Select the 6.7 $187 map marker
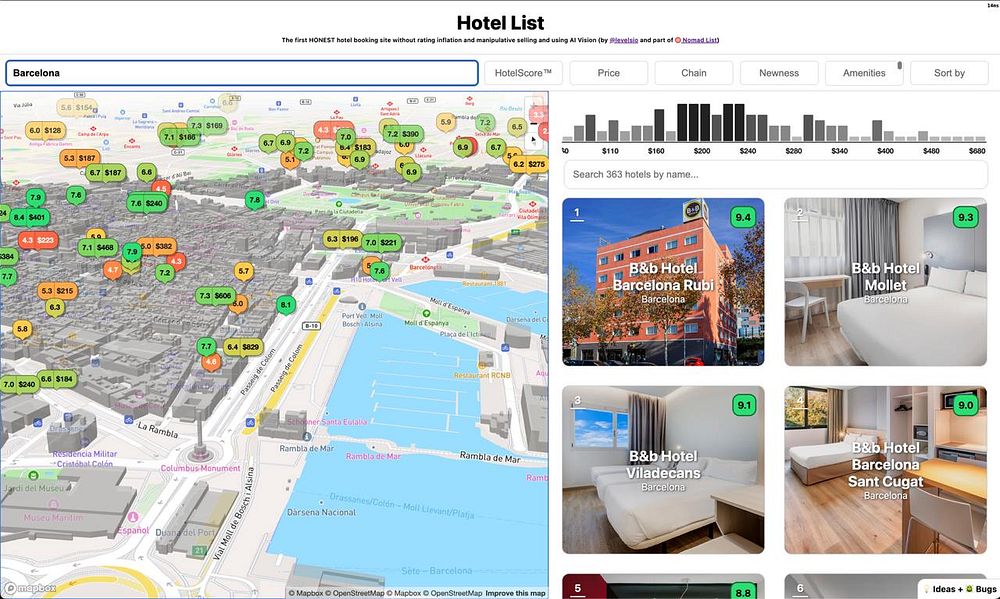 pyautogui.click(x=105, y=172)
